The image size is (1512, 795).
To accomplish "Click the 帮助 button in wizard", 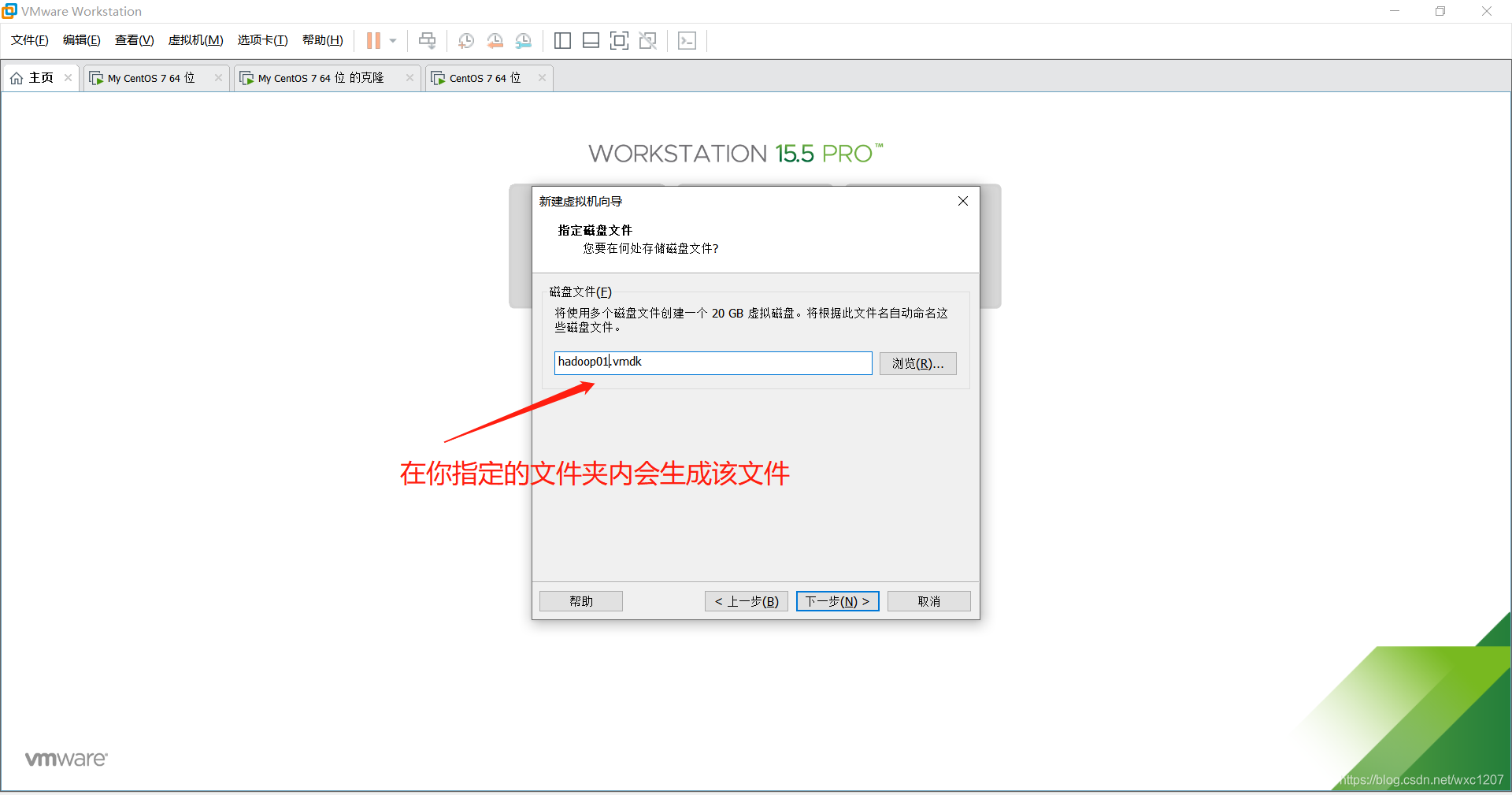I will (580, 601).
